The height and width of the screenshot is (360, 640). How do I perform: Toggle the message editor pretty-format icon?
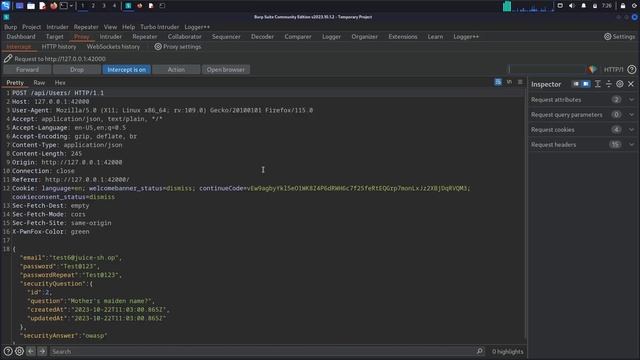pyautogui.click(x=498, y=82)
